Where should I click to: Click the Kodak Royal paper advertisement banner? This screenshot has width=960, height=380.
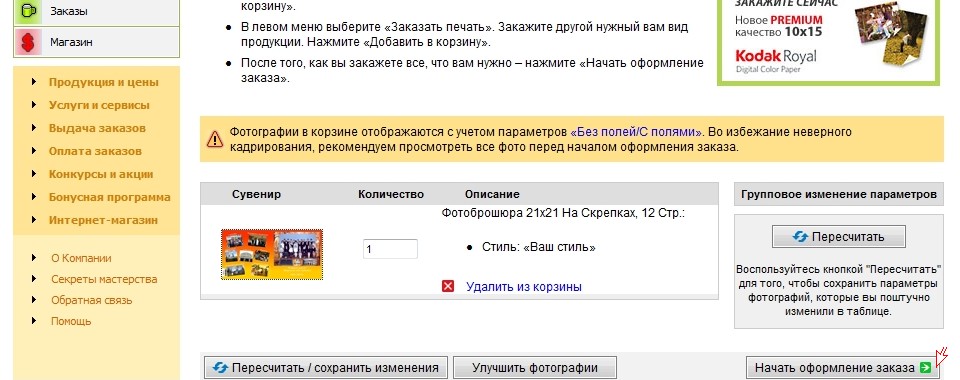click(828, 41)
